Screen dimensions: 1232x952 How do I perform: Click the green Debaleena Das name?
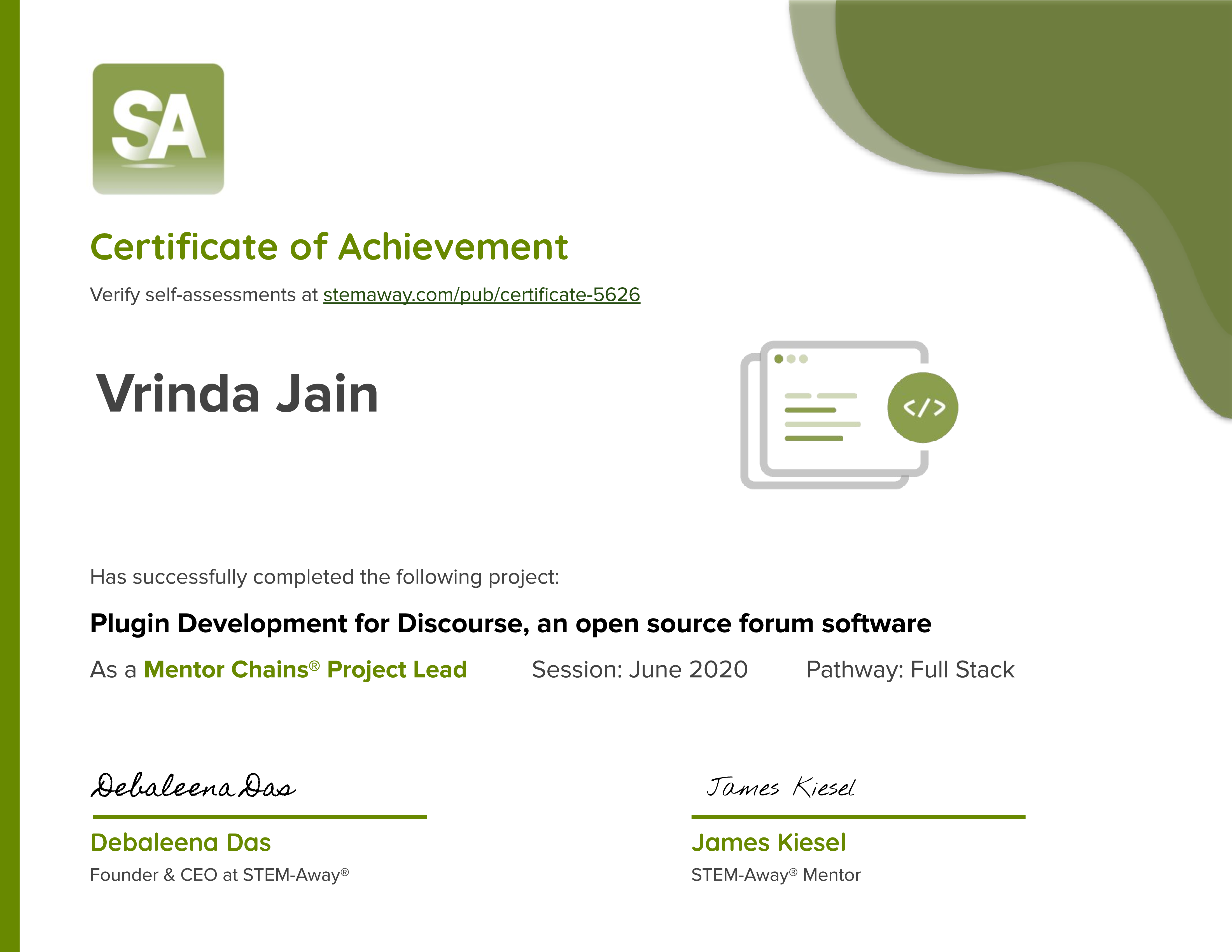(181, 843)
